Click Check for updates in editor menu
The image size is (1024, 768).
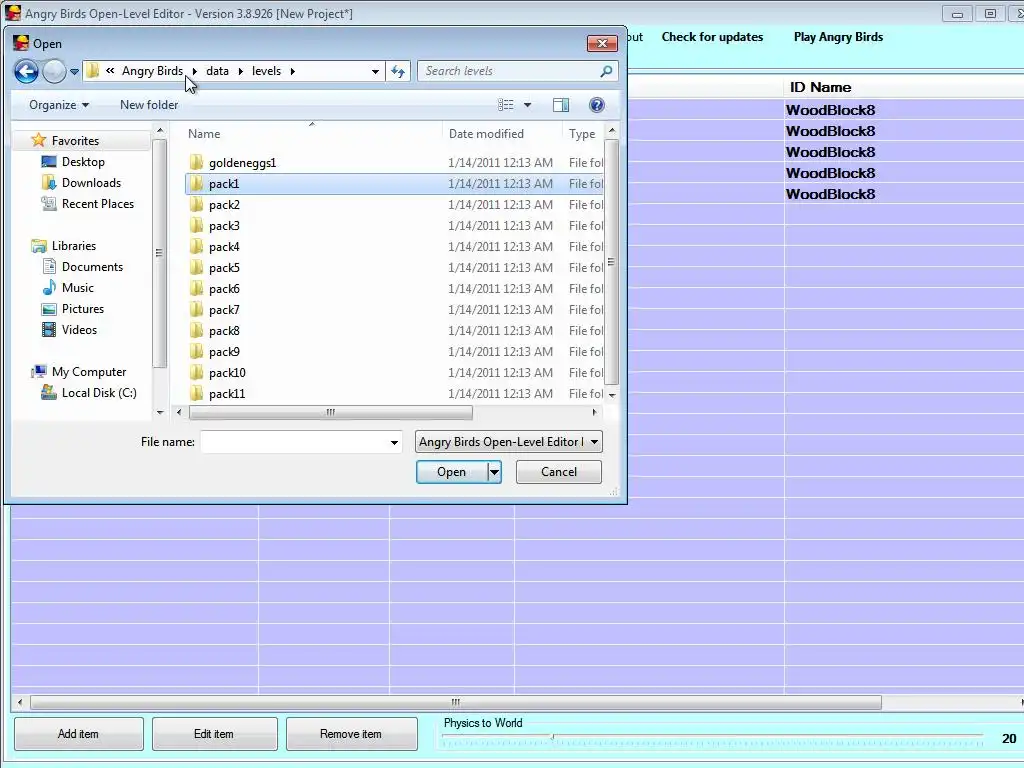712,37
